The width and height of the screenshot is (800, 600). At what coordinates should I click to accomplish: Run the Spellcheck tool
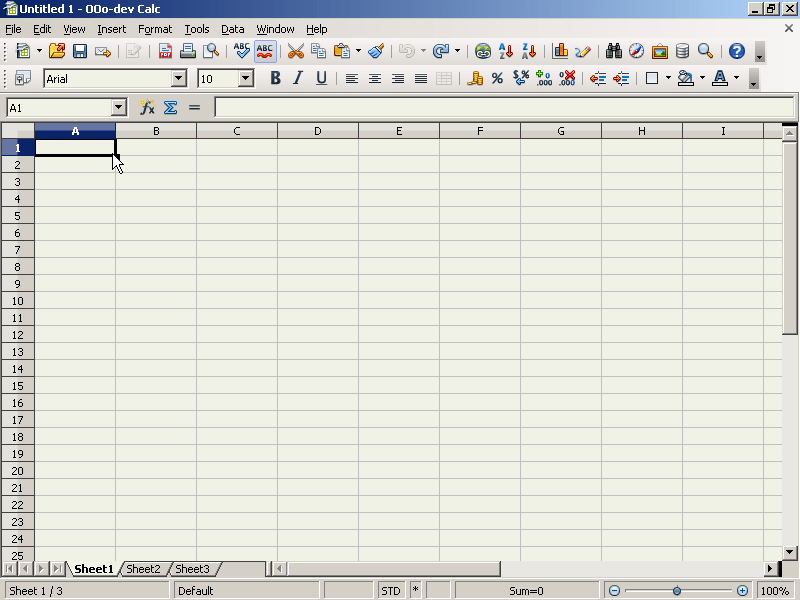point(242,51)
